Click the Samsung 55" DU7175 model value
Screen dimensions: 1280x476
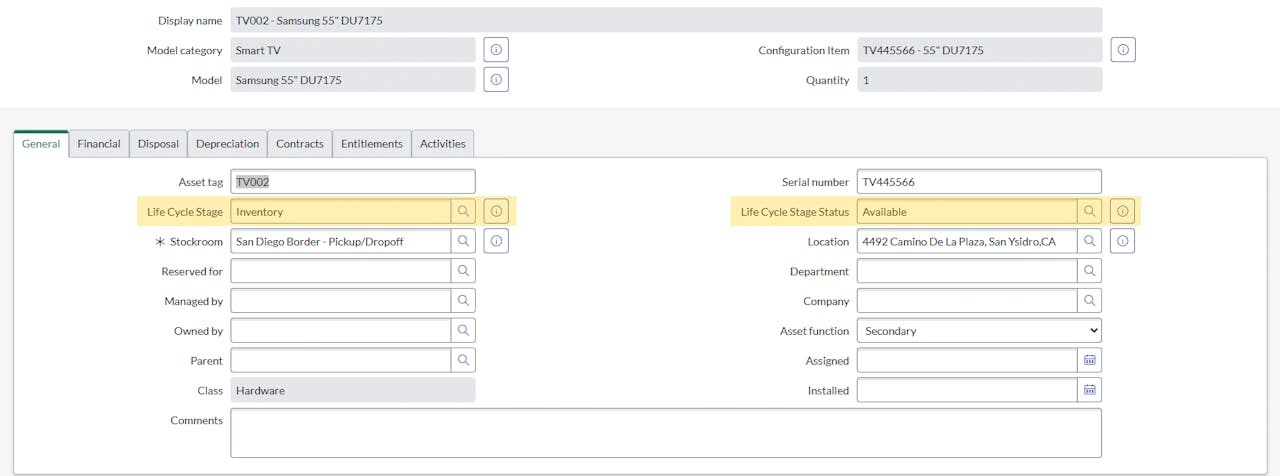pyautogui.click(x=353, y=80)
